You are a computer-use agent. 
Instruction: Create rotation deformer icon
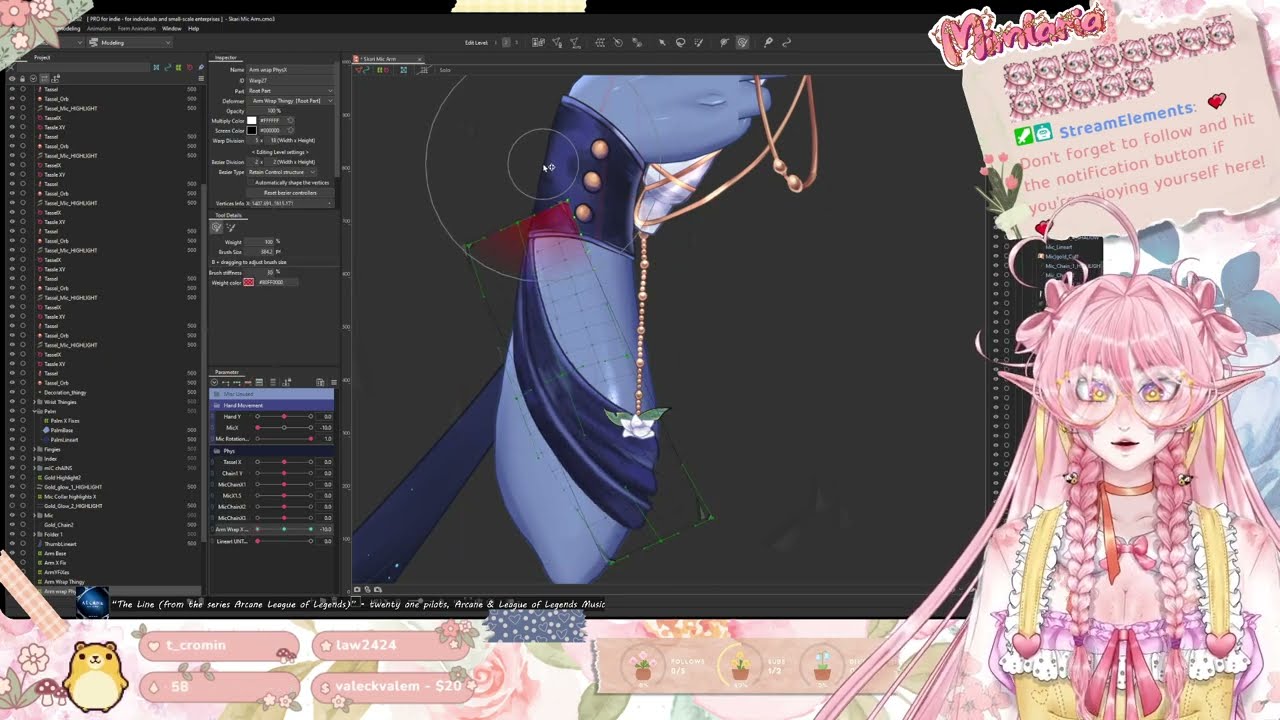point(618,43)
